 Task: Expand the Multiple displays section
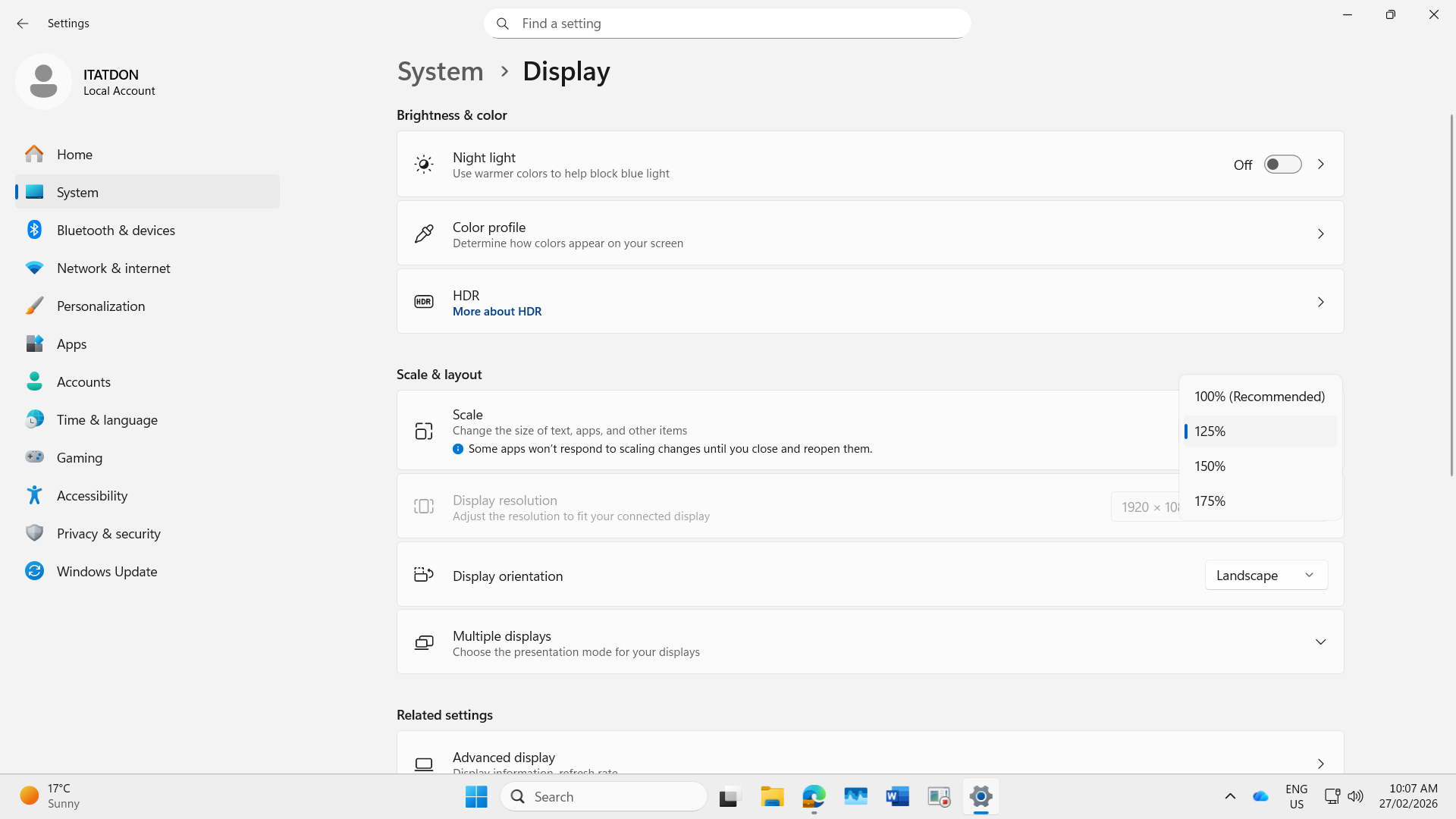pyautogui.click(x=1320, y=642)
